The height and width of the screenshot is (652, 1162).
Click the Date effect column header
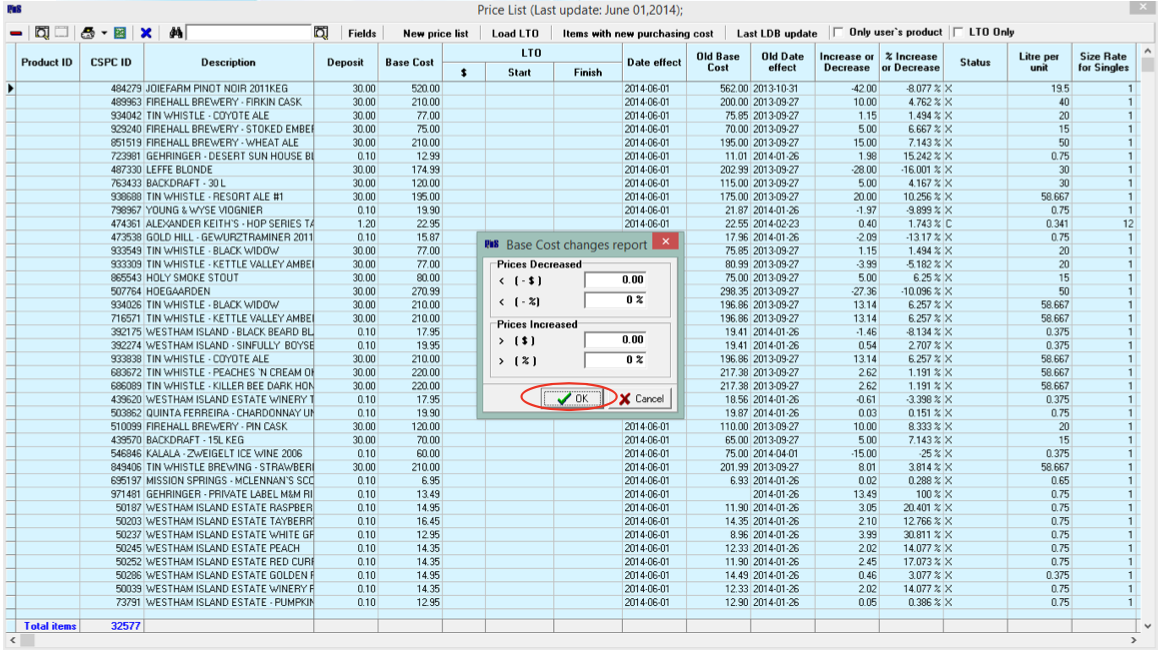(x=654, y=62)
